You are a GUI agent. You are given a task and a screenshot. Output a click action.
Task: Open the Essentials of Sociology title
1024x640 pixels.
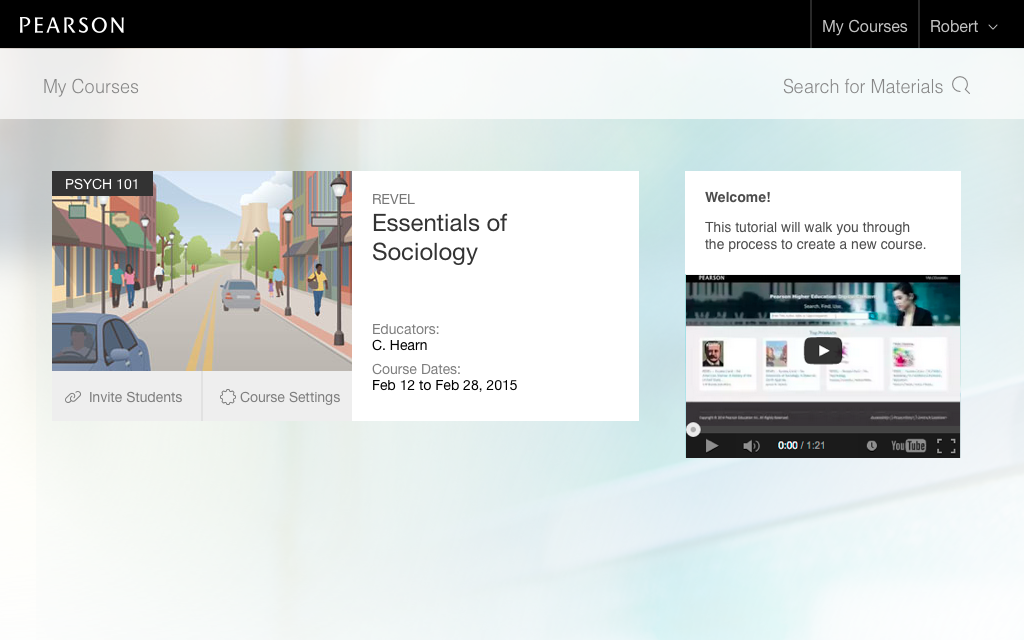pos(439,237)
